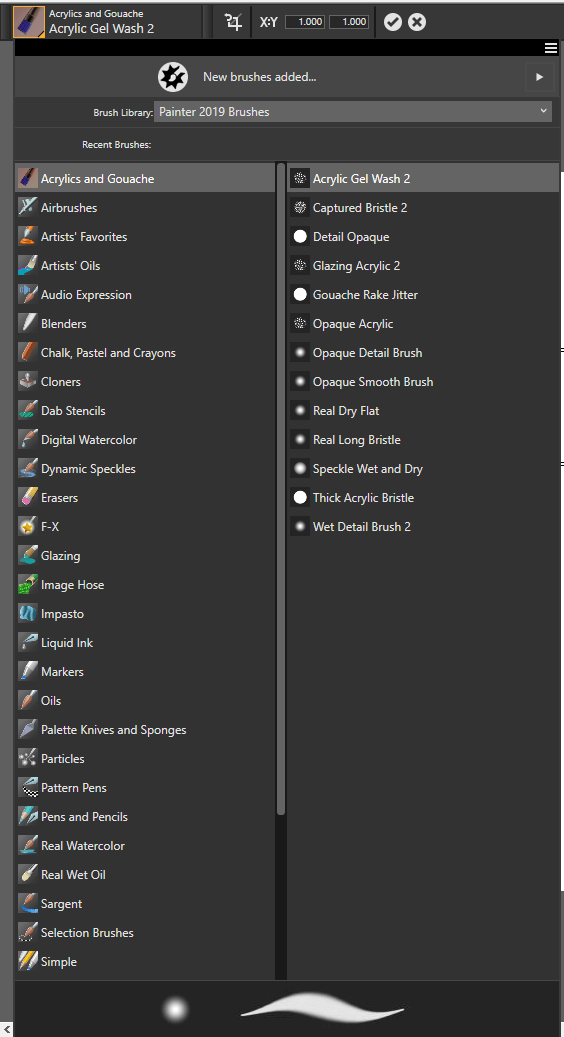Viewport: 564px width, 1037px height.
Task: Choose the Erasers category icon
Action: [x=28, y=498]
